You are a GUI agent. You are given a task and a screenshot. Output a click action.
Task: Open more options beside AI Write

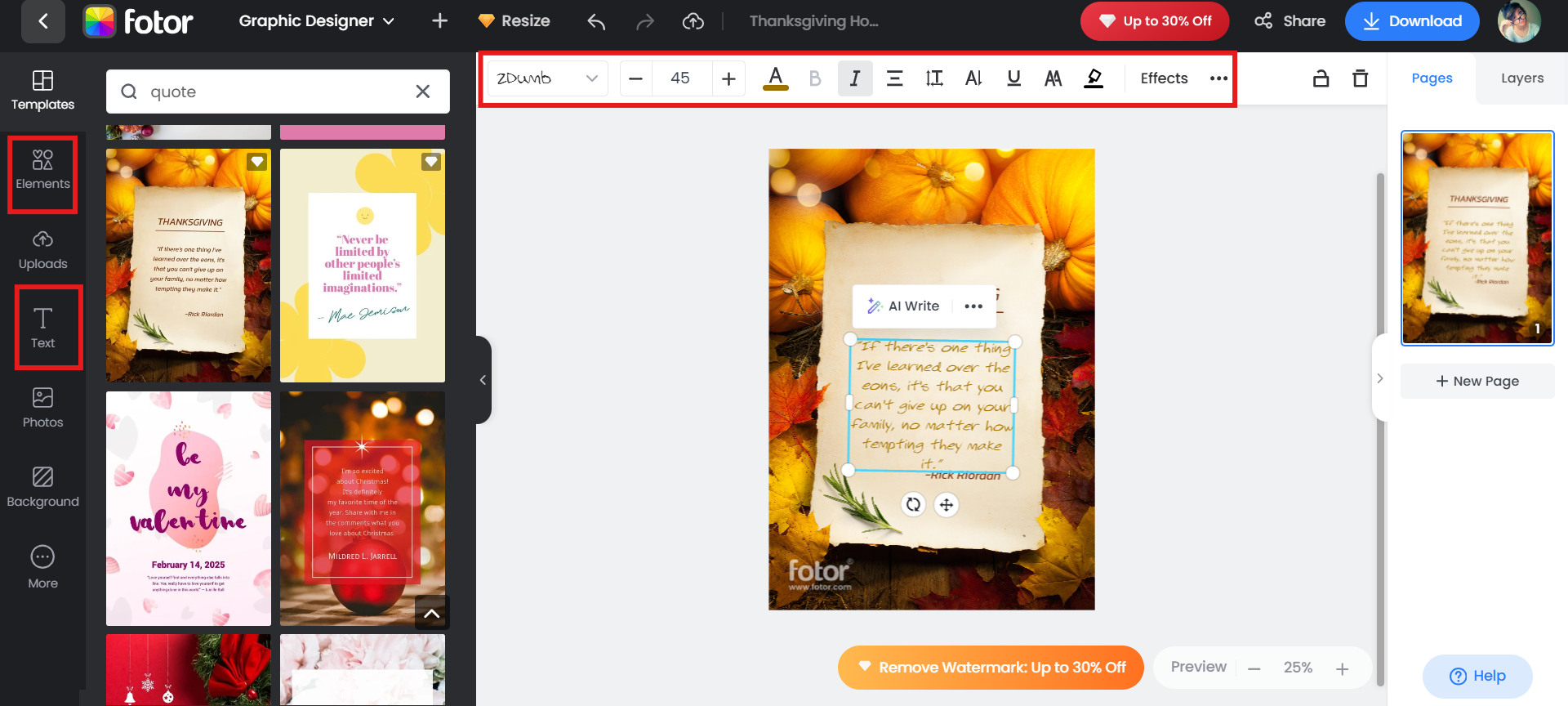point(973,306)
